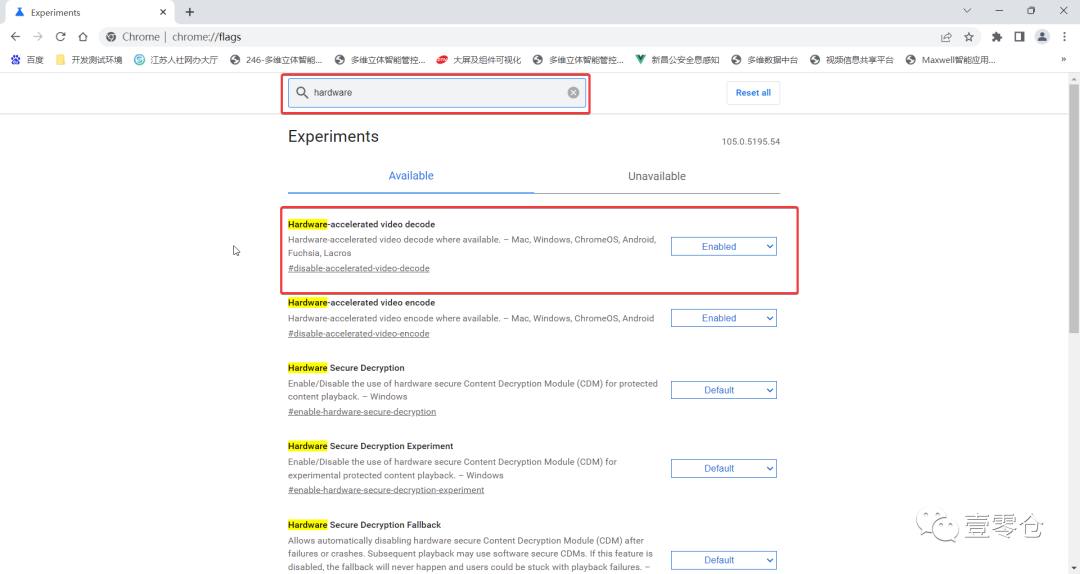The width and height of the screenshot is (1080, 574).
Task: Click the browser back arrow
Action: [x=15, y=37]
